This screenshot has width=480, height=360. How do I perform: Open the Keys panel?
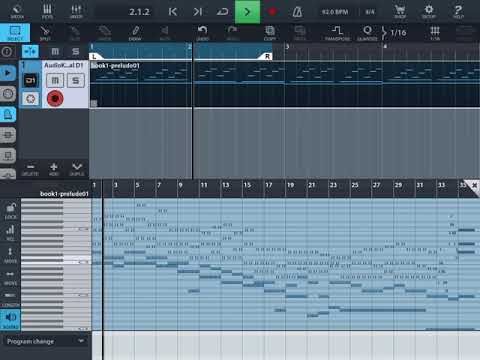click(x=47, y=12)
